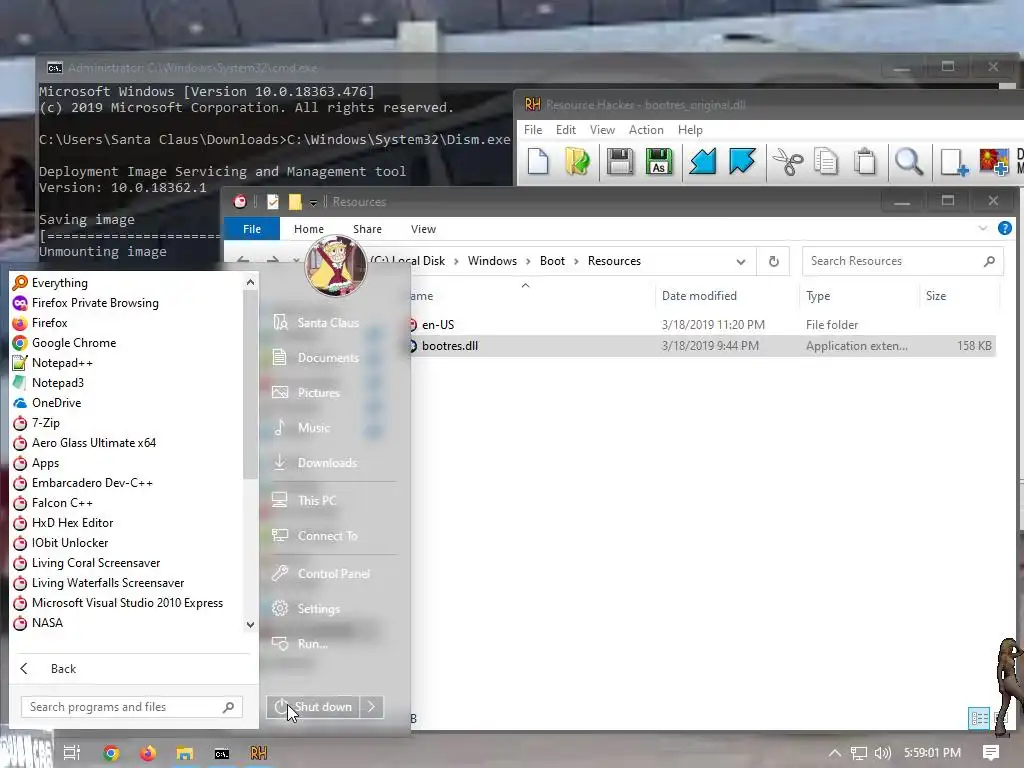1024x768 pixels.
Task: Open Action Center notification icon
Action: click(x=991, y=753)
